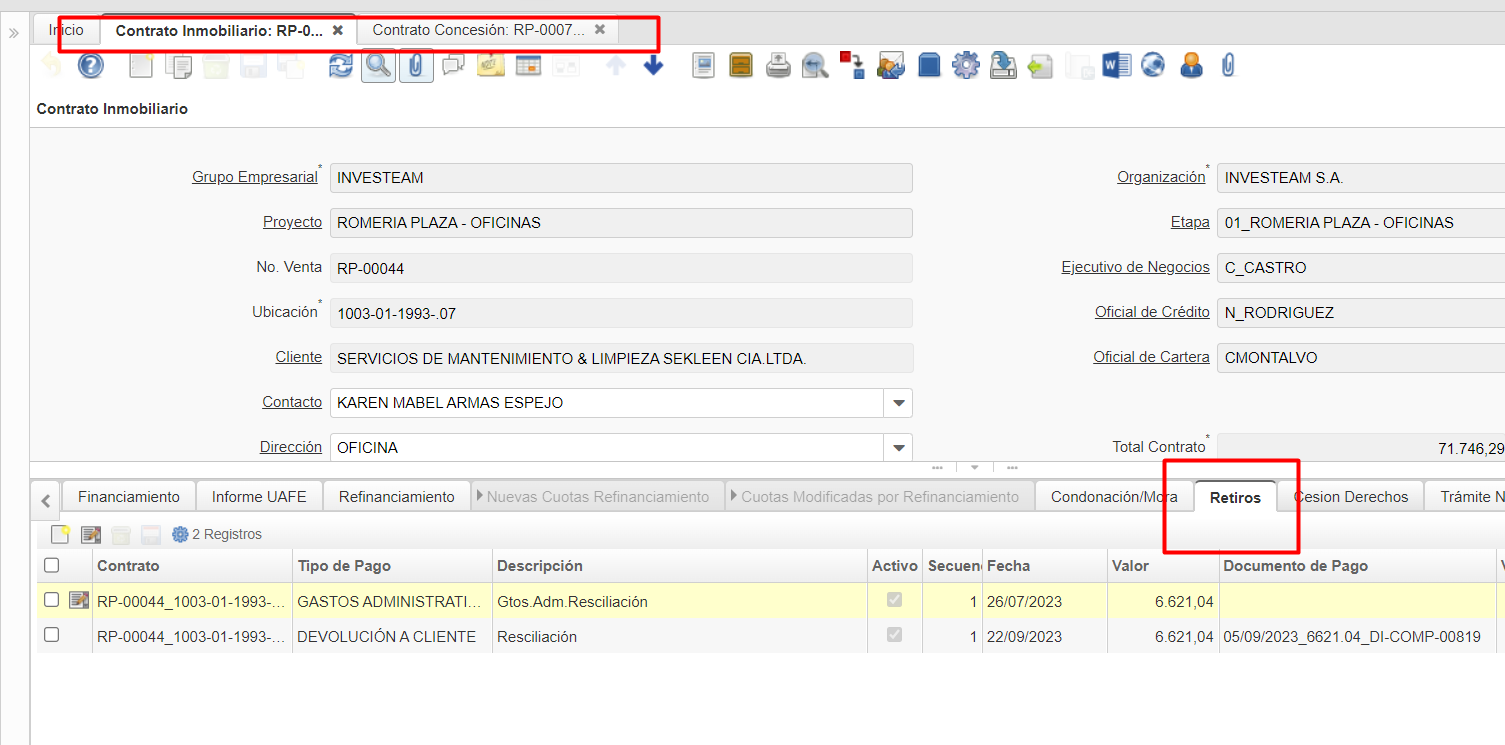Check the Gtos.Adm.Resciliación row checkbox
Screen dimensions: 1505x745
[52, 600]
